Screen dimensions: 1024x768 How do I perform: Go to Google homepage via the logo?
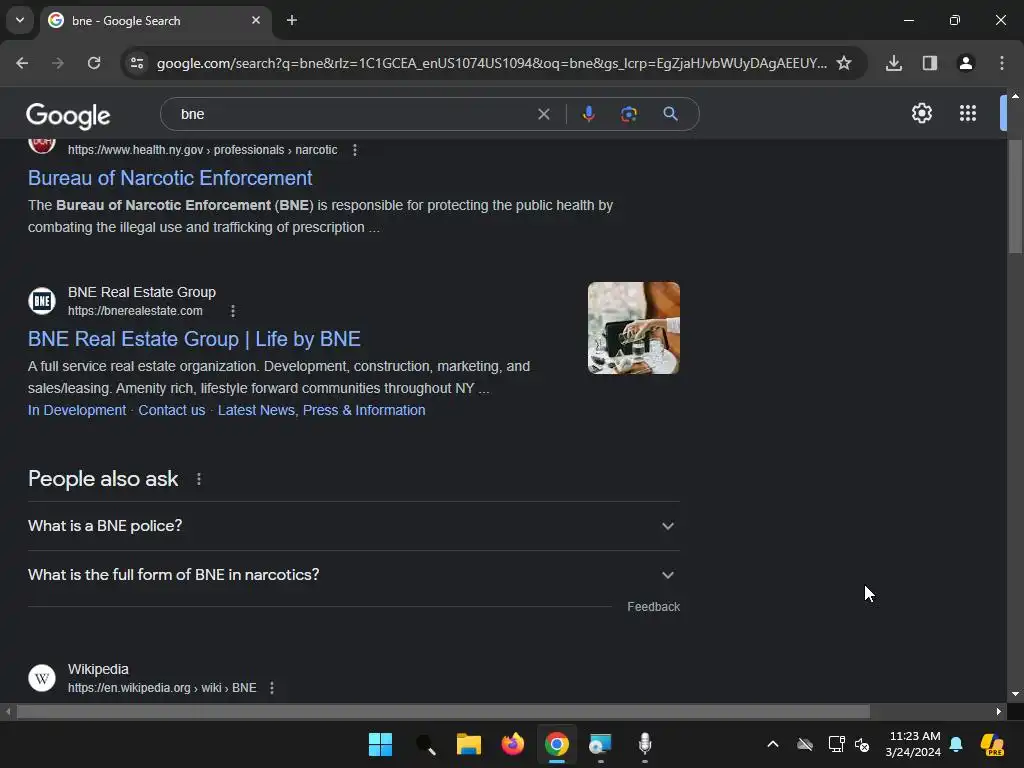68,116
